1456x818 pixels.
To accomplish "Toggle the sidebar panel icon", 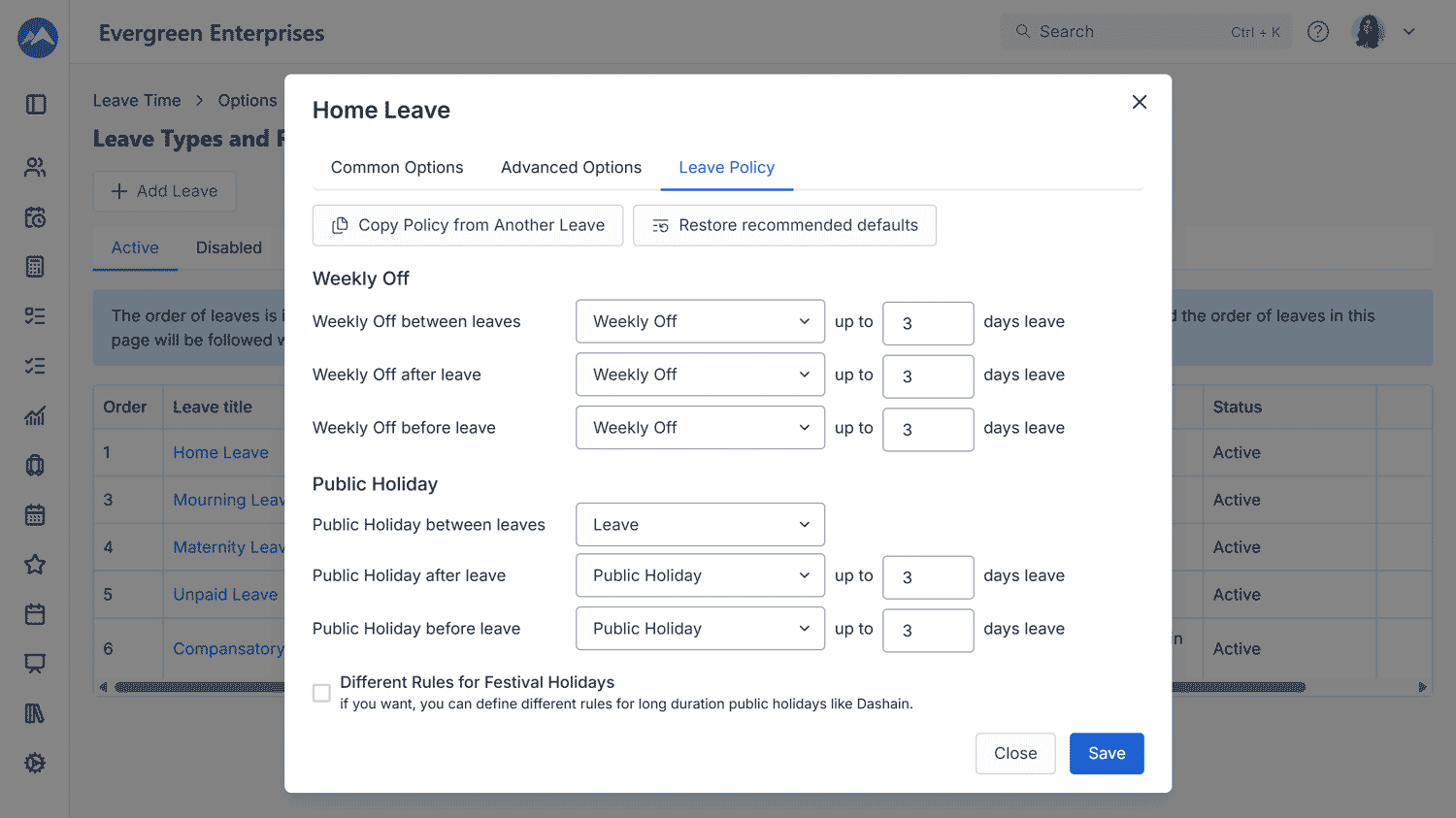I will (x=36, y=105).
